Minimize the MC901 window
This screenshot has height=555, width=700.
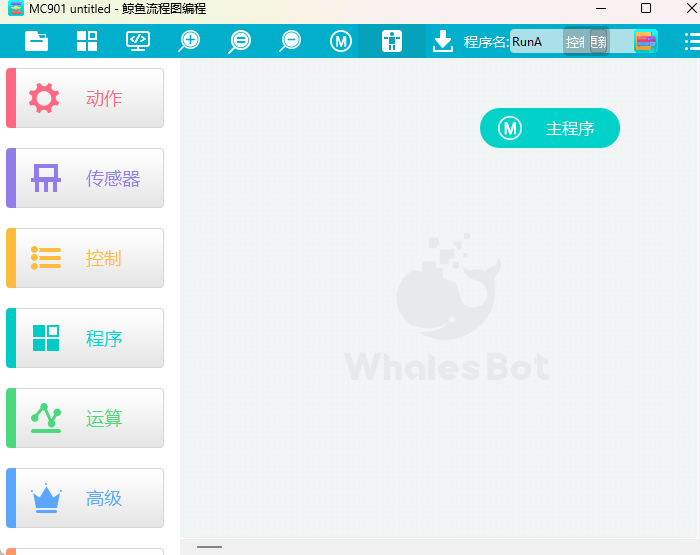click(x=601, y=8)
